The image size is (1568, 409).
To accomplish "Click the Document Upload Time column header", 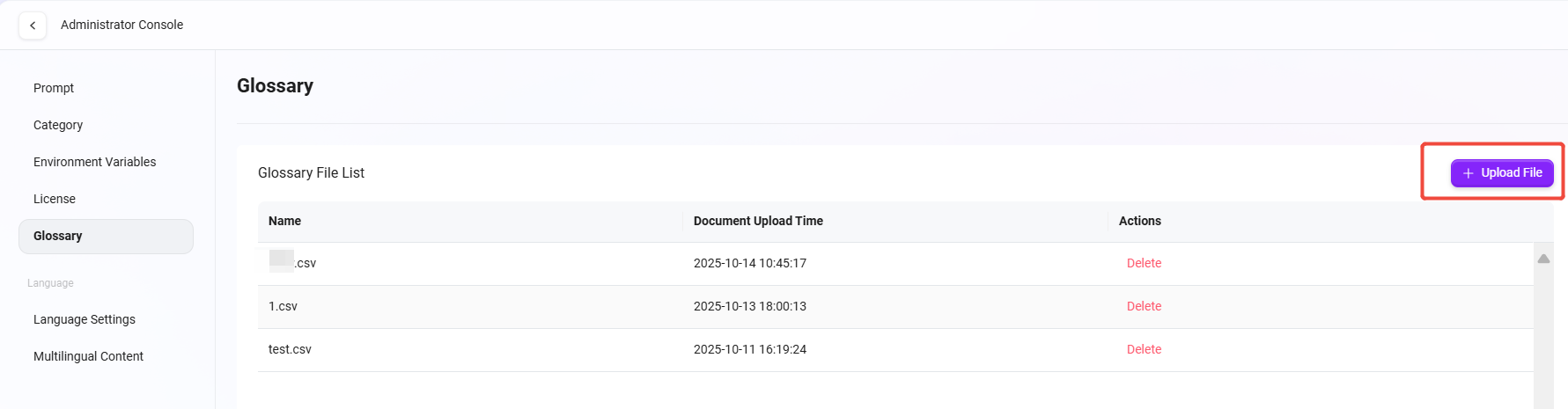I will point(758,221).
